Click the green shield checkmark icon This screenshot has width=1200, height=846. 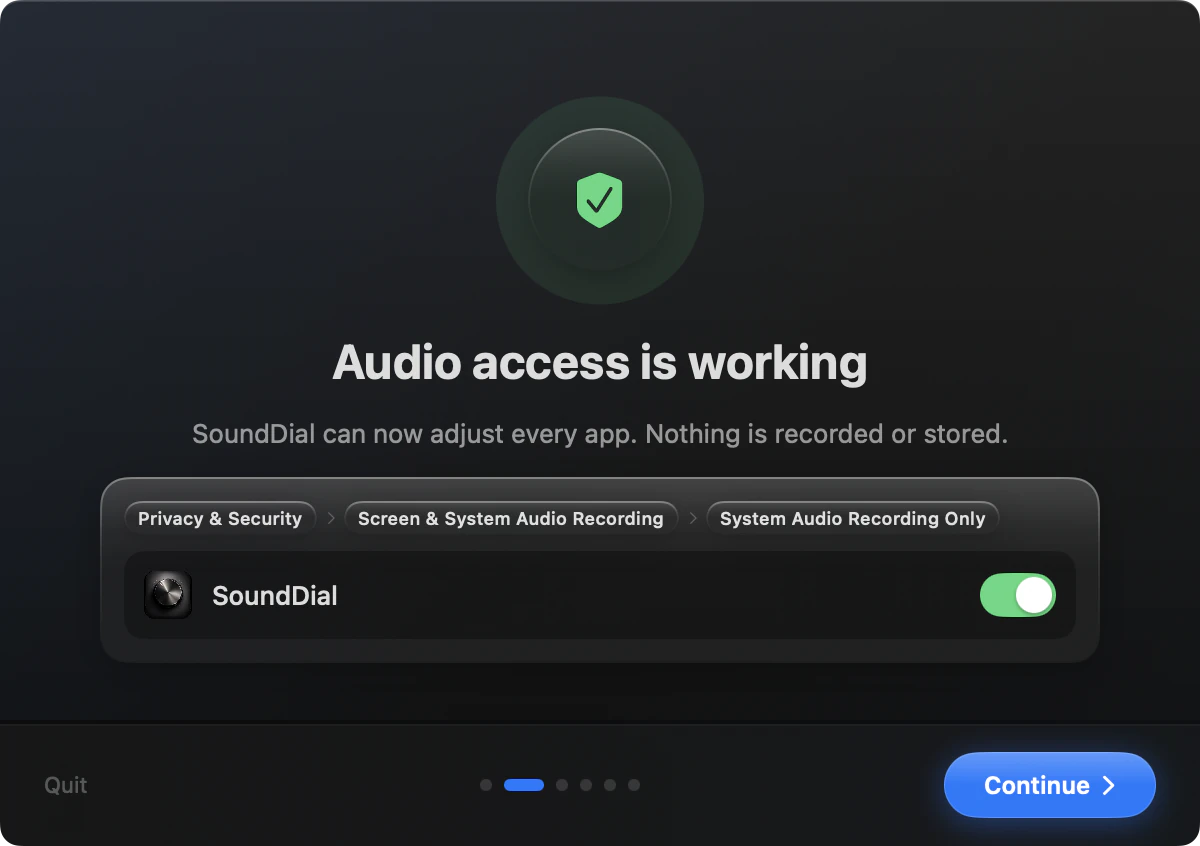pos(600,200)
